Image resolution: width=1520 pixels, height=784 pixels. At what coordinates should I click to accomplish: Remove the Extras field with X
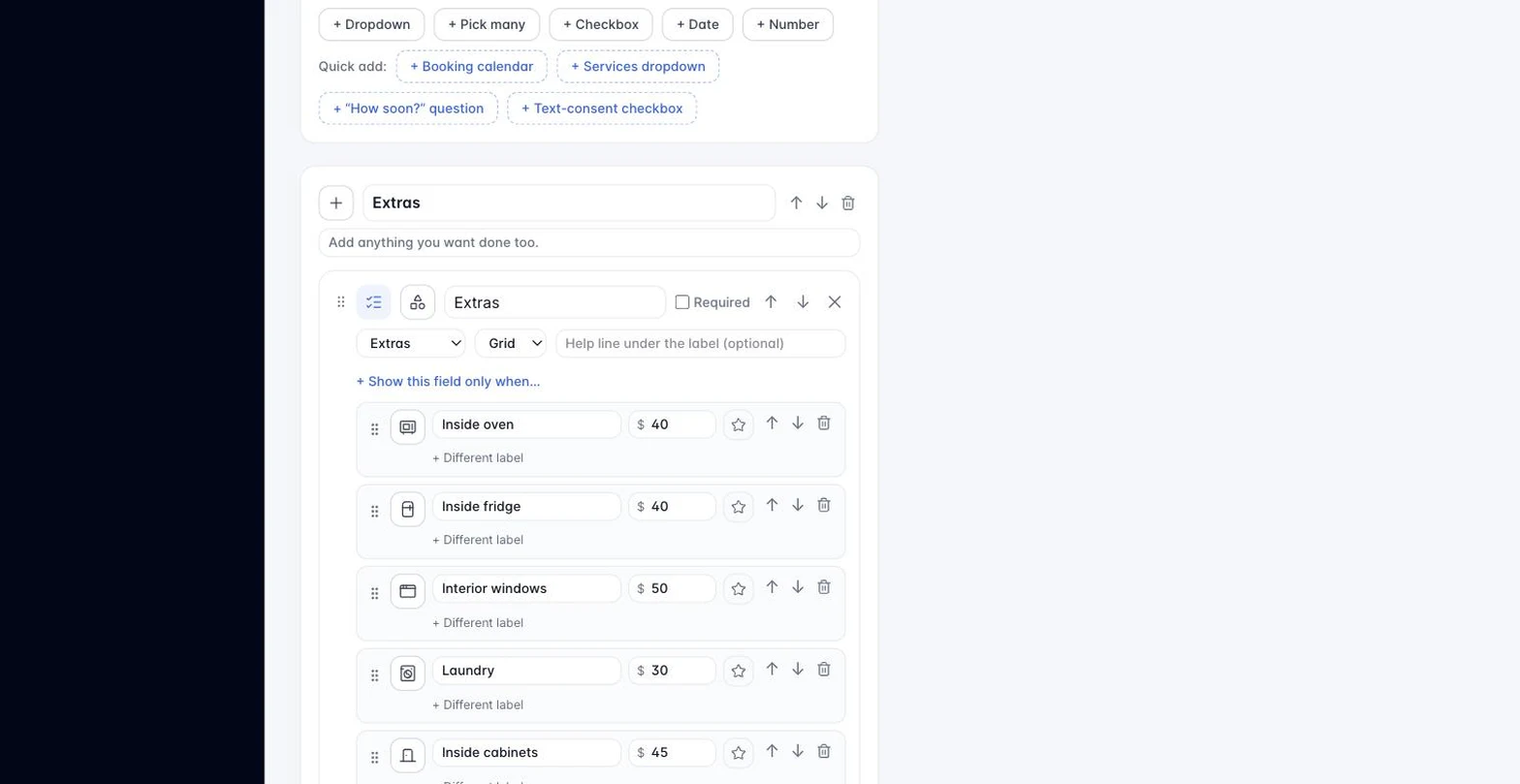coord(835,302)
